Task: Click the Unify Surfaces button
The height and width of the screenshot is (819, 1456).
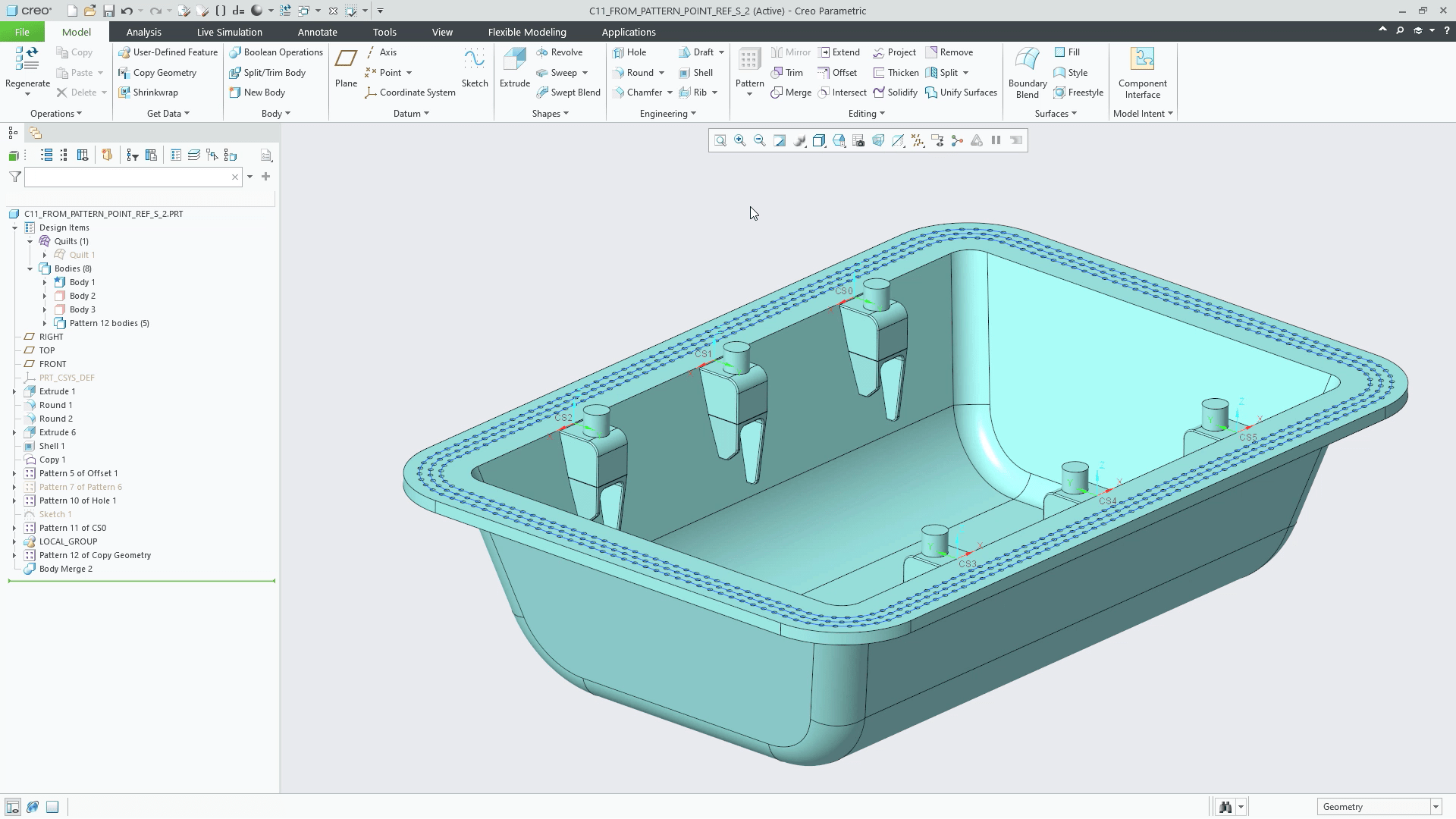Action: 961,93
